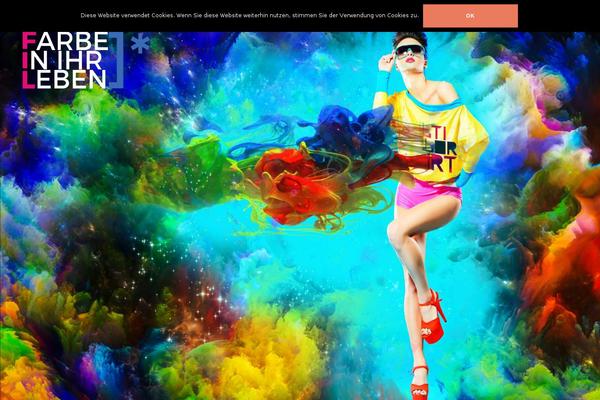Open the Farbe In Ihr Leben logo
The width and height of the screenshot is (600, 400).
73,60
